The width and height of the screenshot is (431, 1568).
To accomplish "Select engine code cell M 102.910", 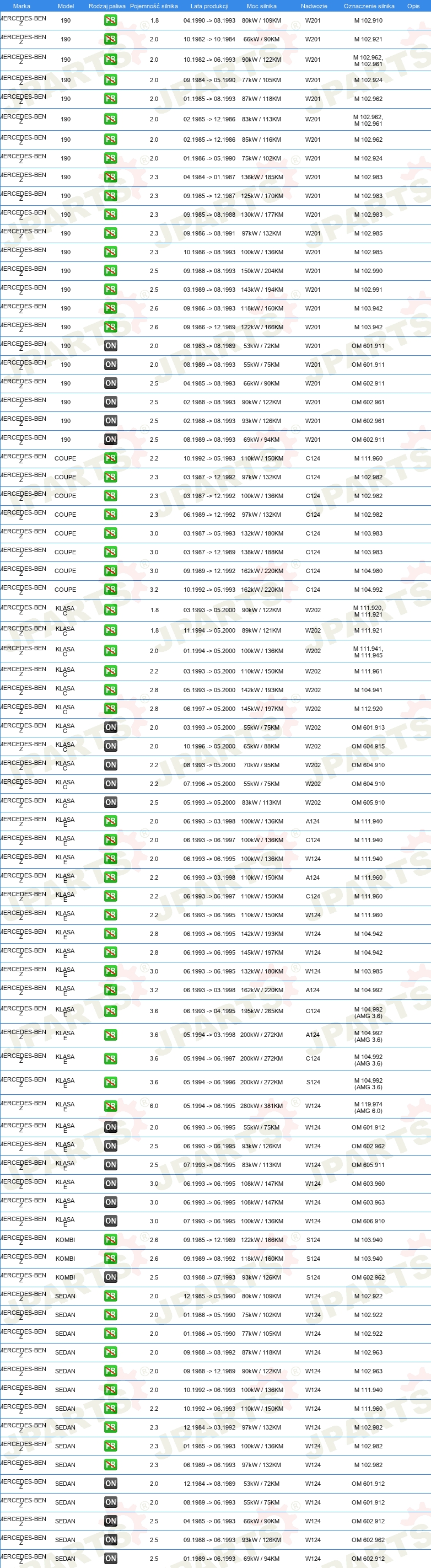I will pyautogui.click(x=368, y=21).
